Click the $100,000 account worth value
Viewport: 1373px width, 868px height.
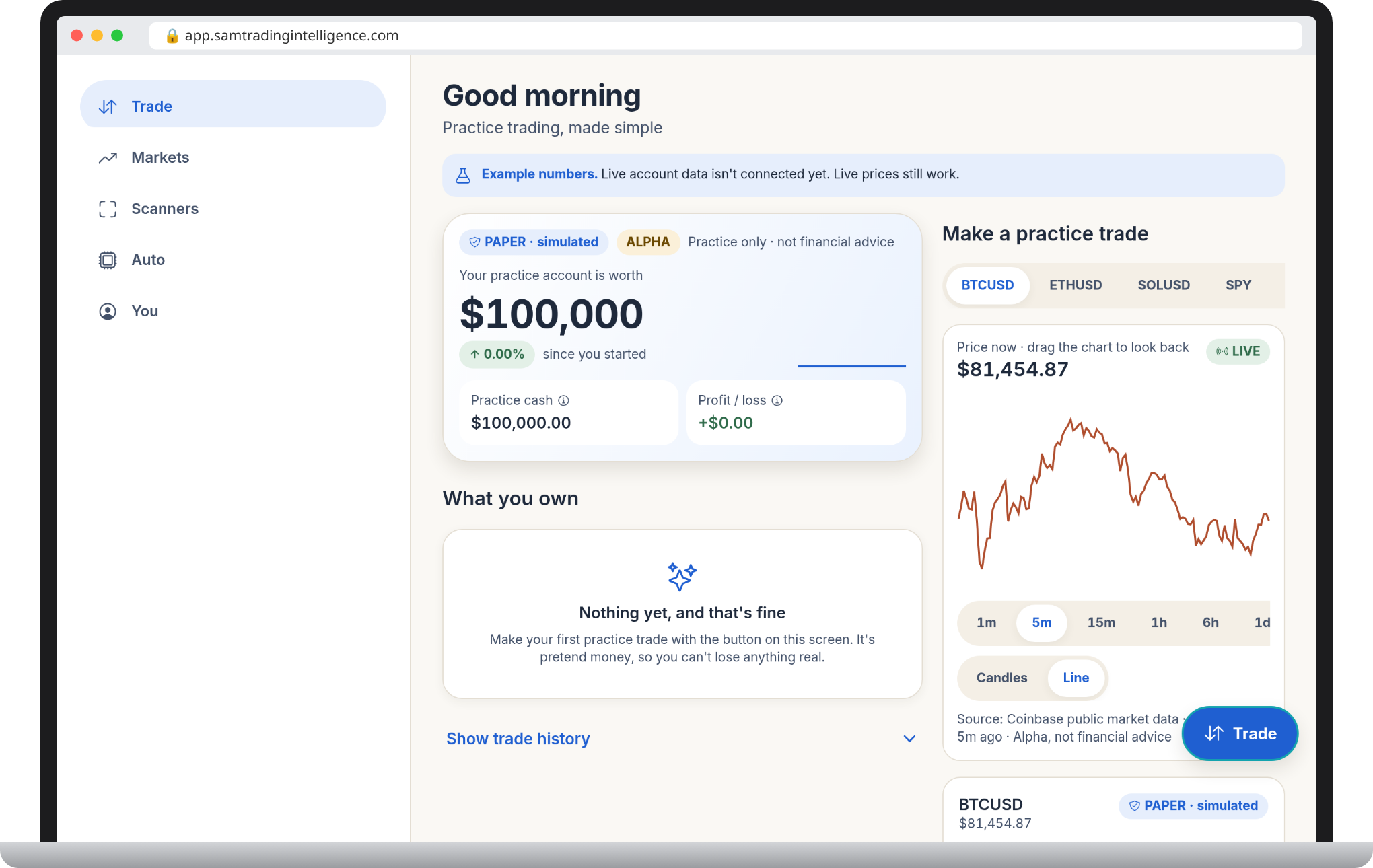coord(551,314)
